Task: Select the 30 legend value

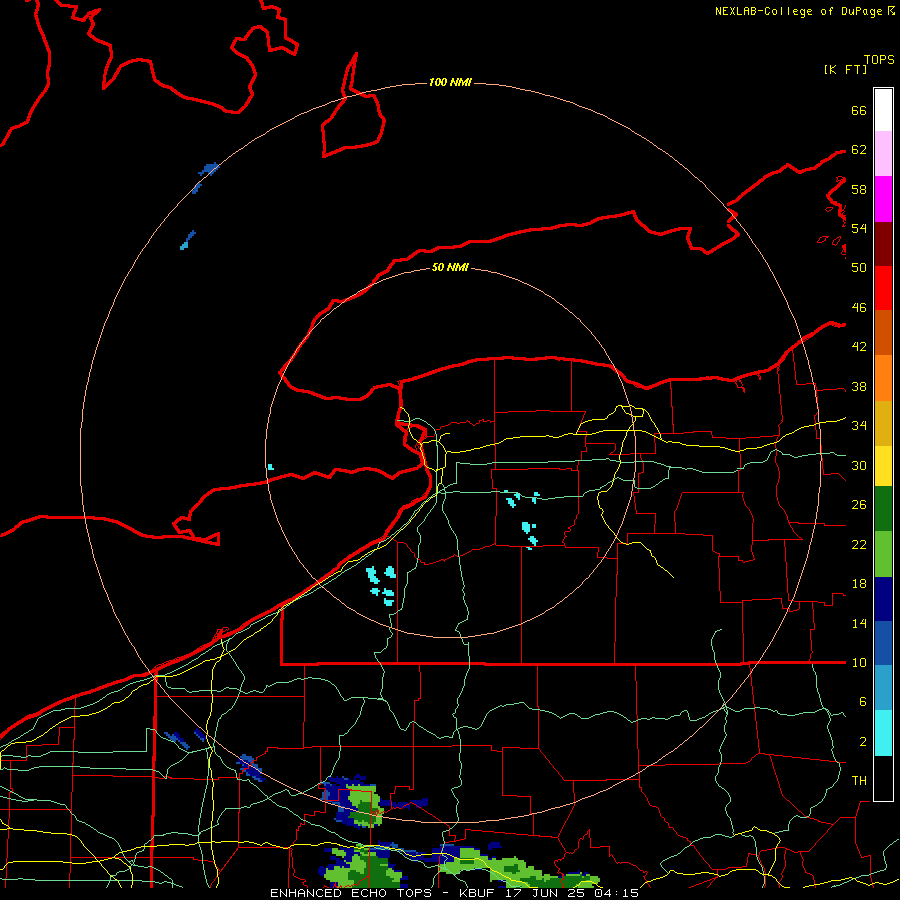Action: (859, 465)
